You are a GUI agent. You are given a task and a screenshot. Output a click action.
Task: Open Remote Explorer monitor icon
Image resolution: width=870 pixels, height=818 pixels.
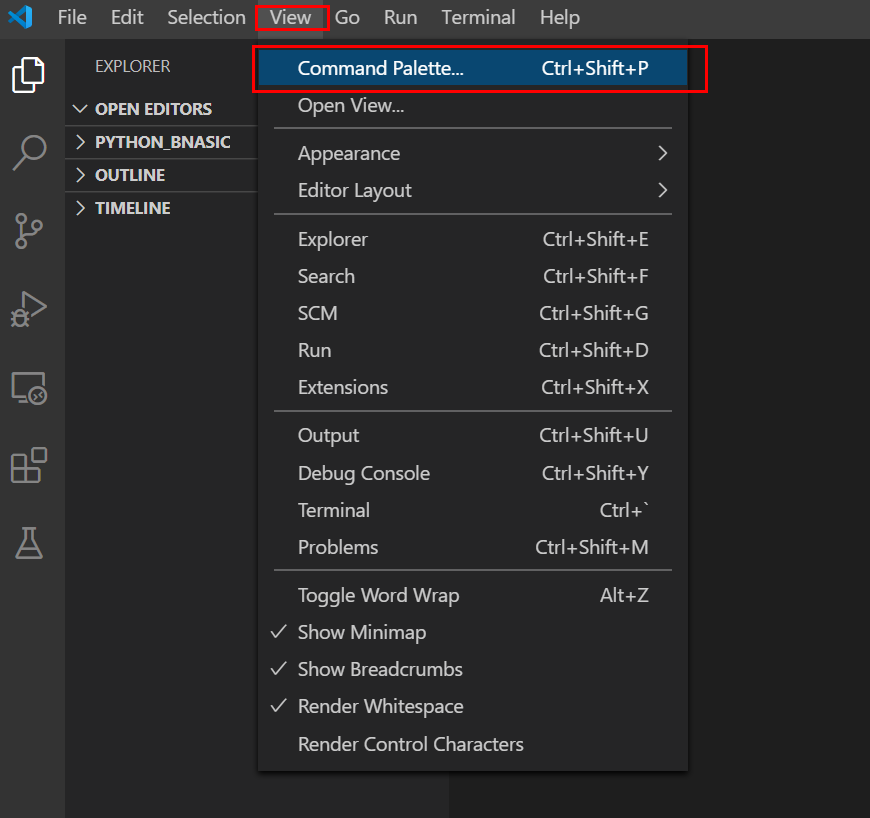[x=29, y=387]
